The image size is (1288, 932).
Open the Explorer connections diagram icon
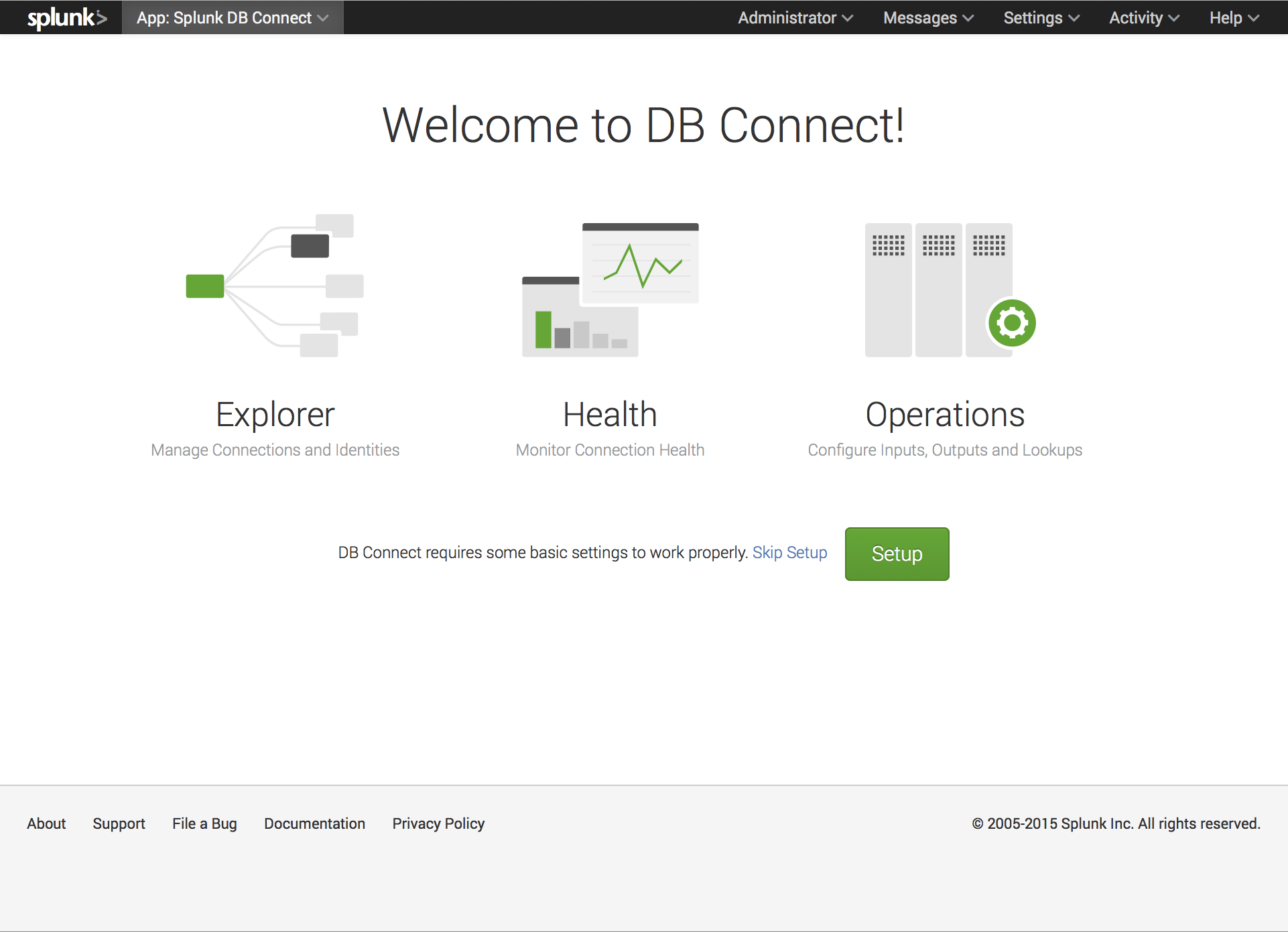pos(275,285)
